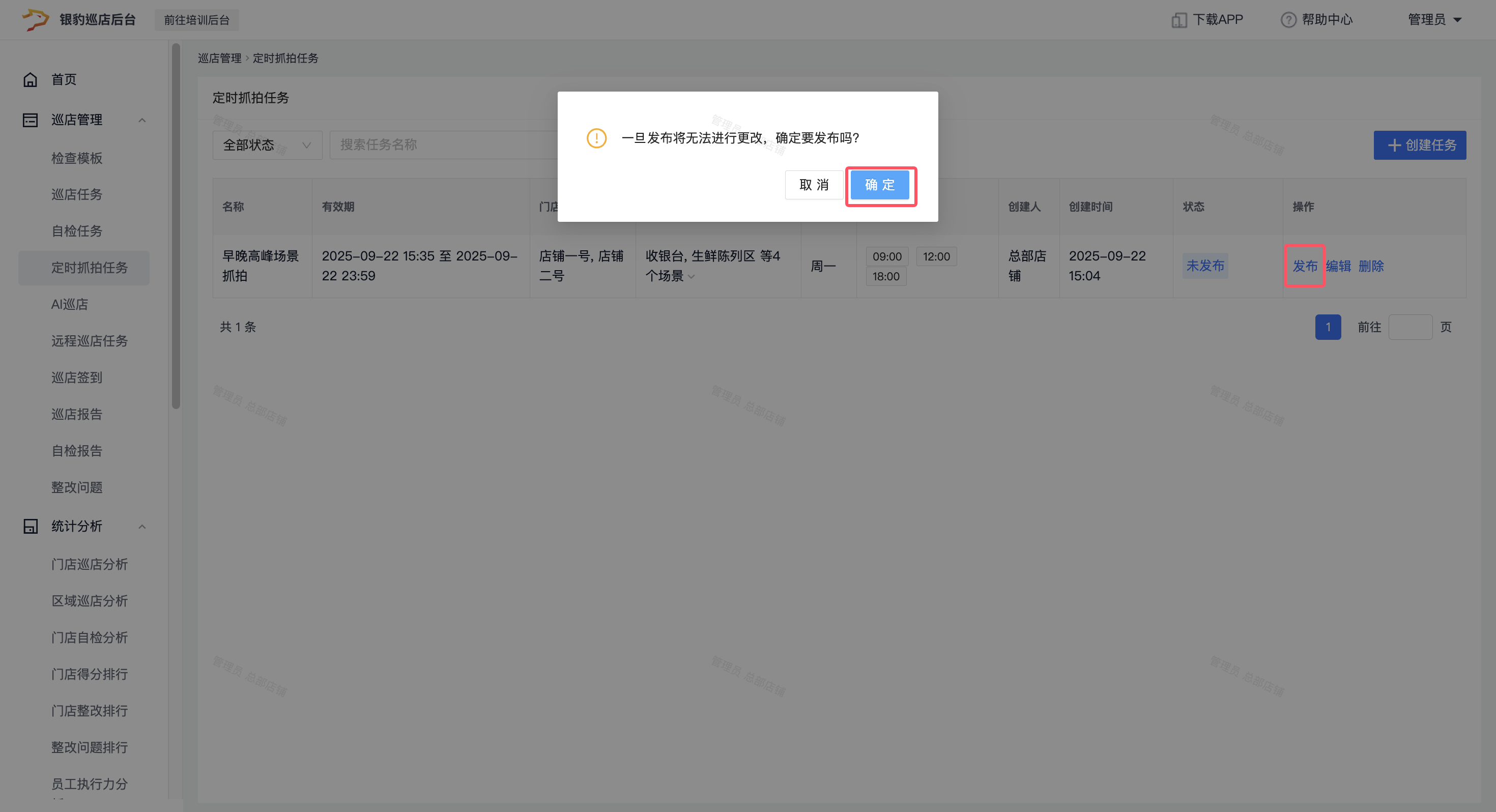Click the sidebar vertical scrollbar
The image size is (1496, 812).
click(176, 226)
